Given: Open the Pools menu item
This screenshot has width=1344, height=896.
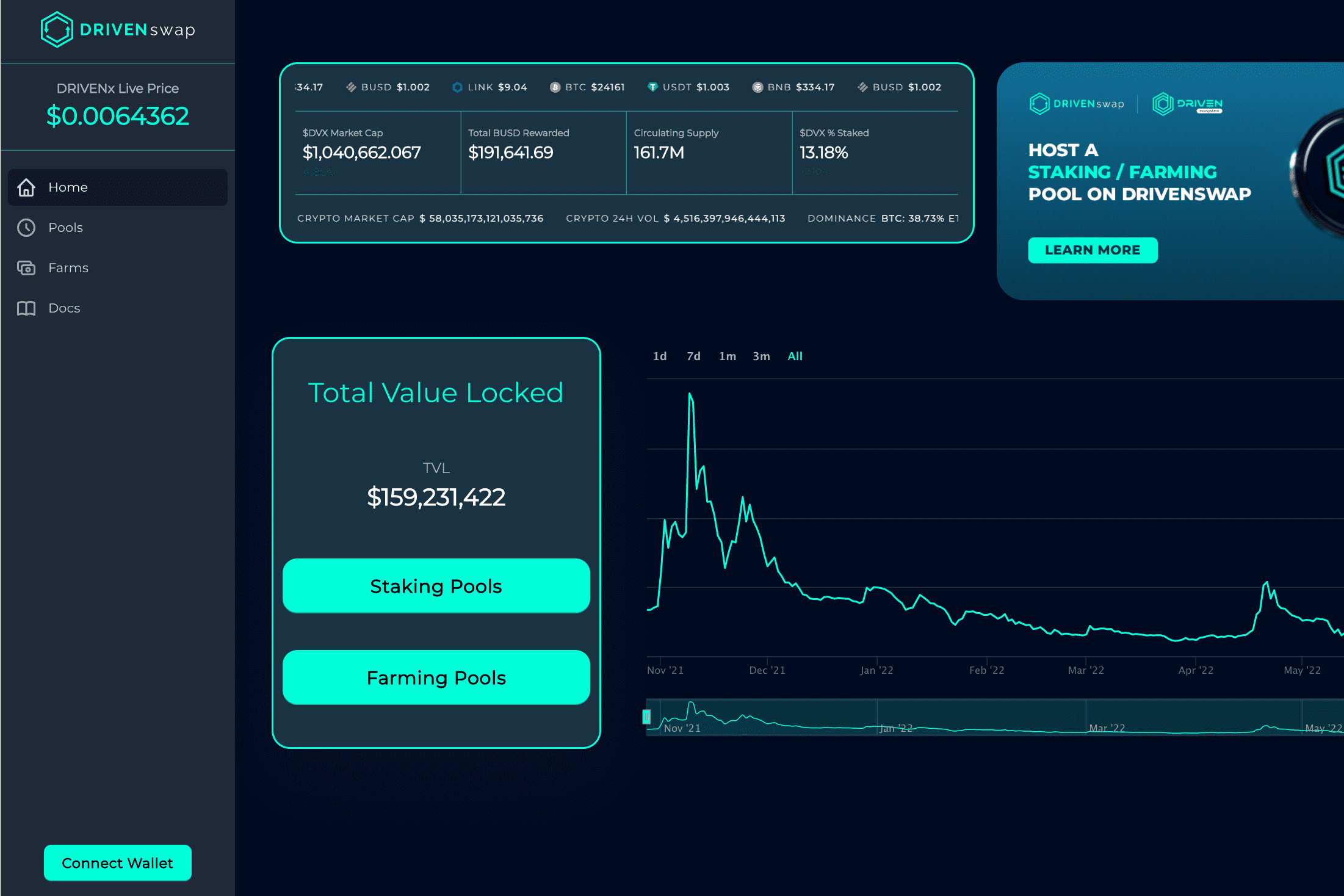Looking at the screenshot, I should coord(118,228).
